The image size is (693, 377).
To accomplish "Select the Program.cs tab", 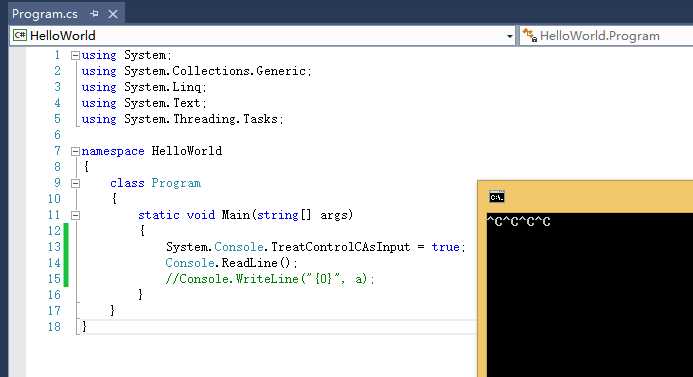I will 45,14.
